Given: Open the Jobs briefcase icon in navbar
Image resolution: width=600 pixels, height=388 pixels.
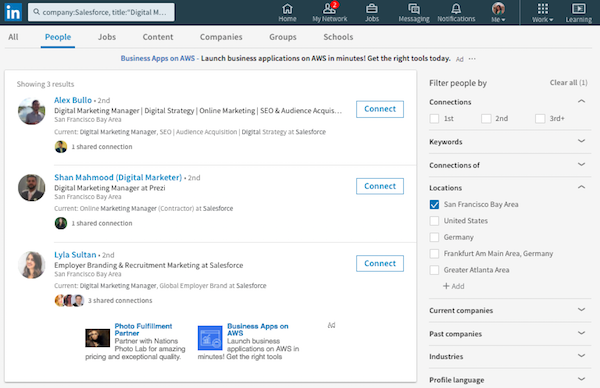Looking at the screenshot, I should tap(372, 13).
